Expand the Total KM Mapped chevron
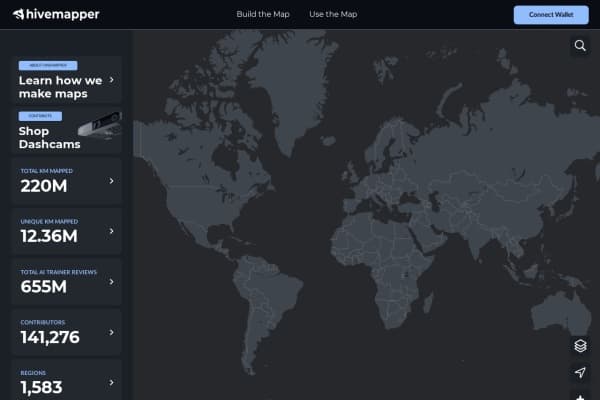600x400 pixels. point(111,181)
